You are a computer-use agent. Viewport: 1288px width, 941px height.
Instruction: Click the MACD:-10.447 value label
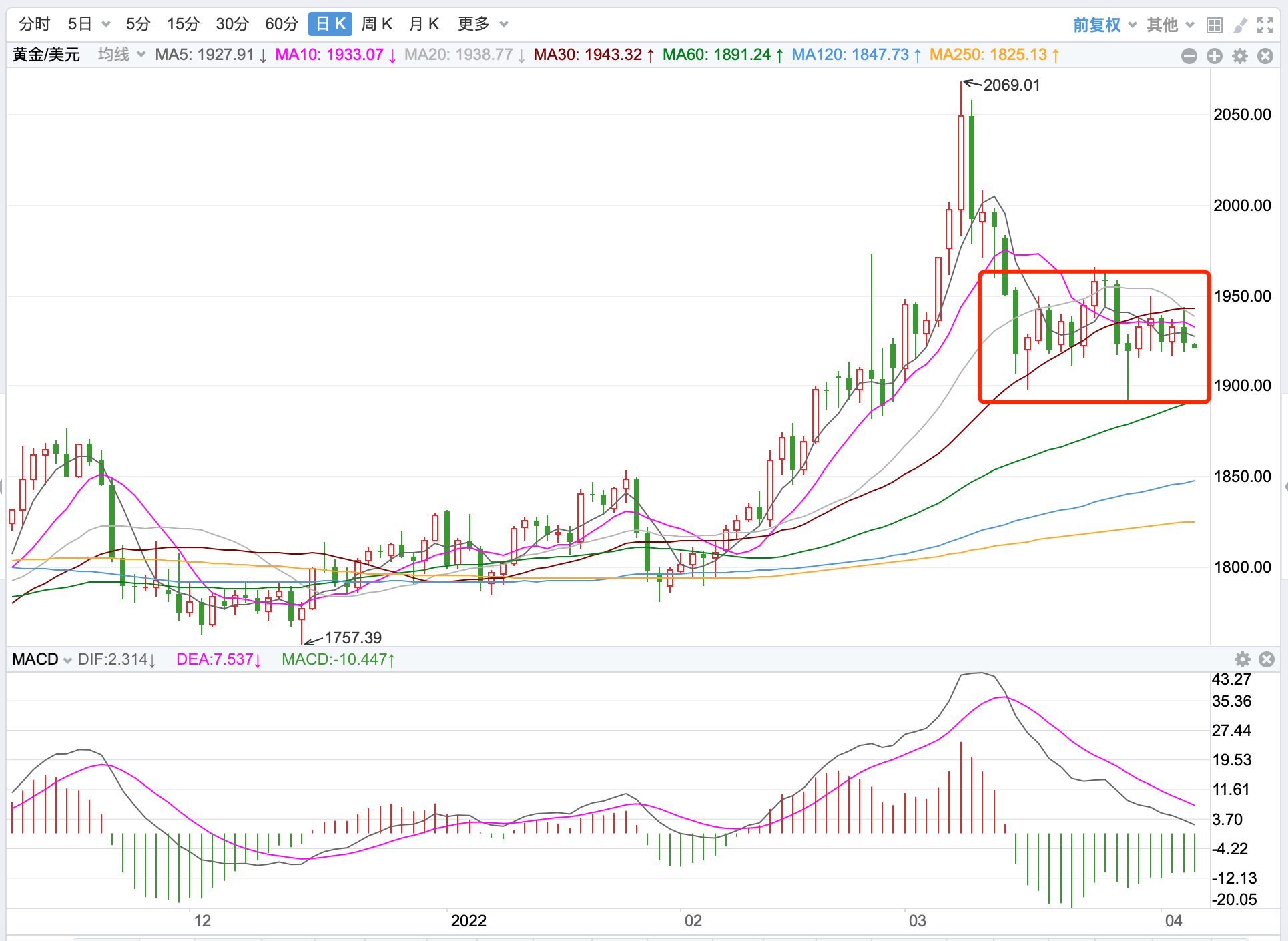click(339, 659)
